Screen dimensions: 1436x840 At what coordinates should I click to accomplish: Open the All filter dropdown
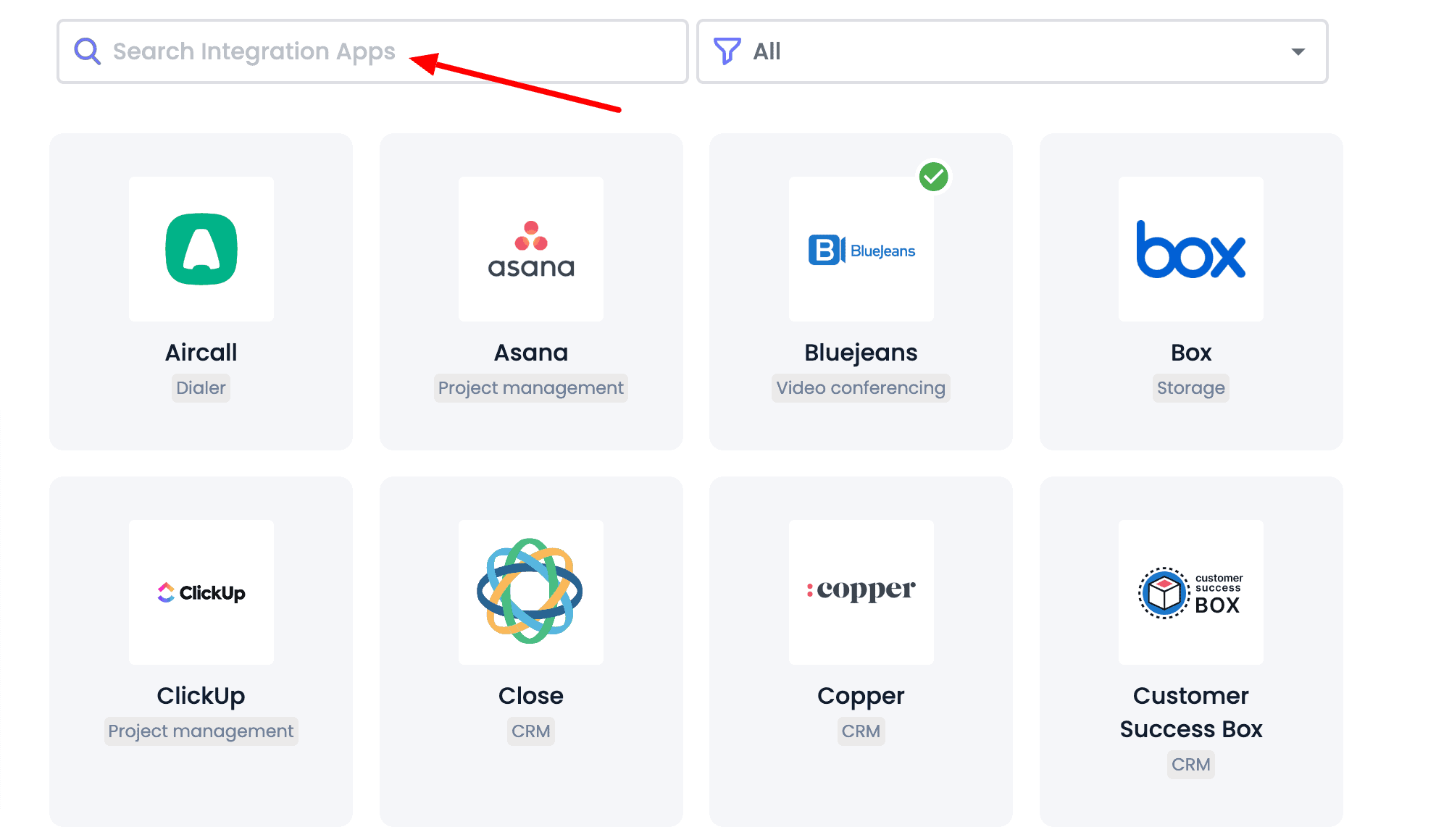1011,51
